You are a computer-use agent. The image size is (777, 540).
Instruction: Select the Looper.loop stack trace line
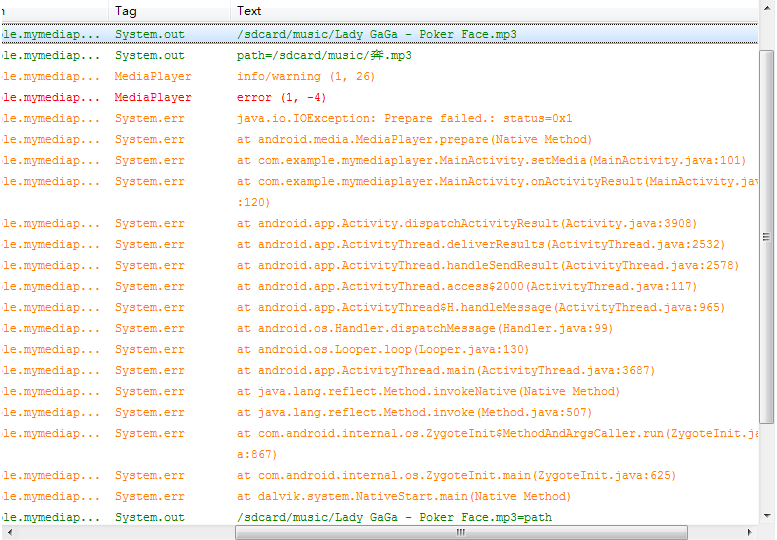380,349
